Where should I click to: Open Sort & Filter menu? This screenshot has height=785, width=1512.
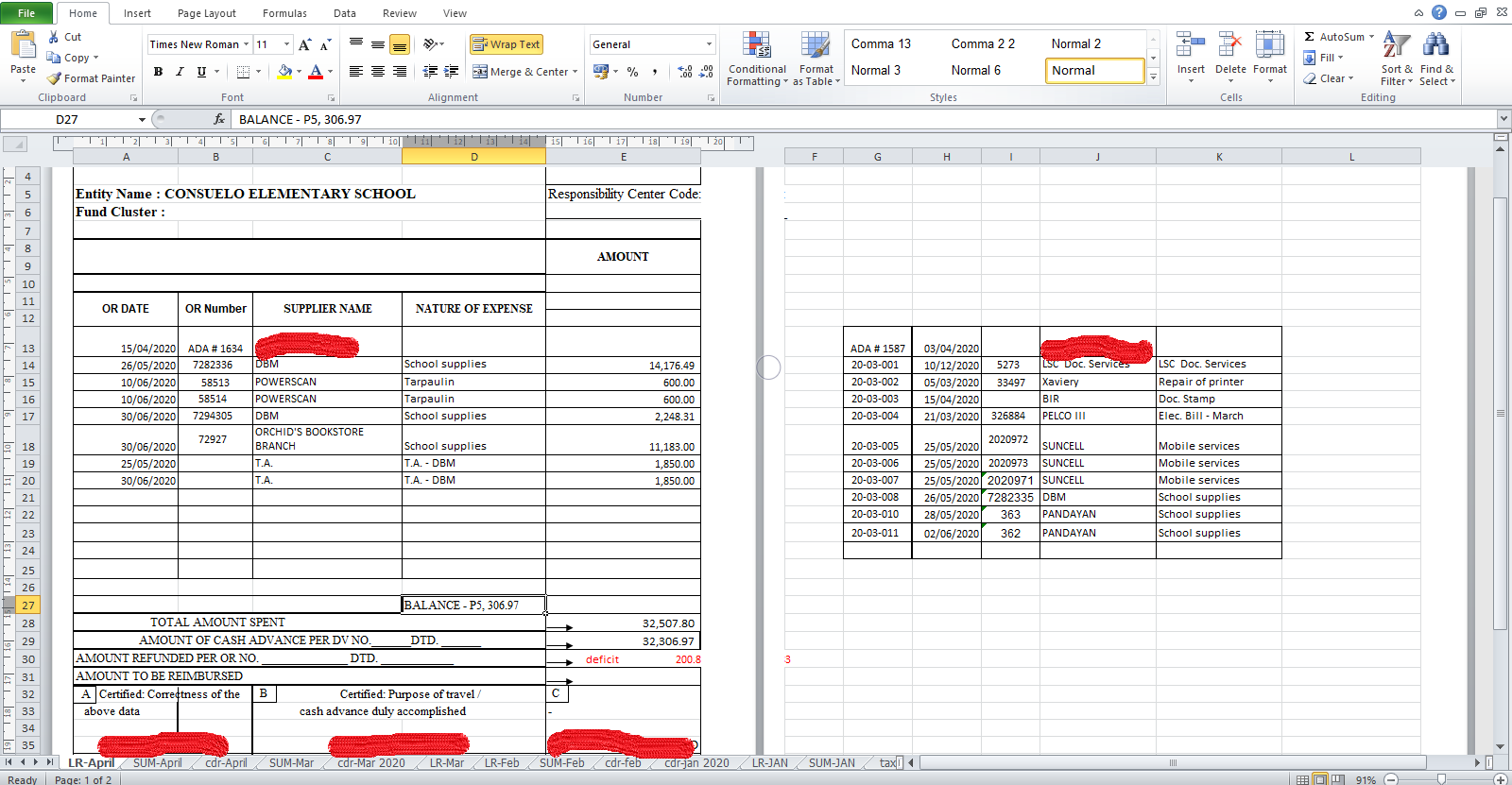[x=1397, y=59]
